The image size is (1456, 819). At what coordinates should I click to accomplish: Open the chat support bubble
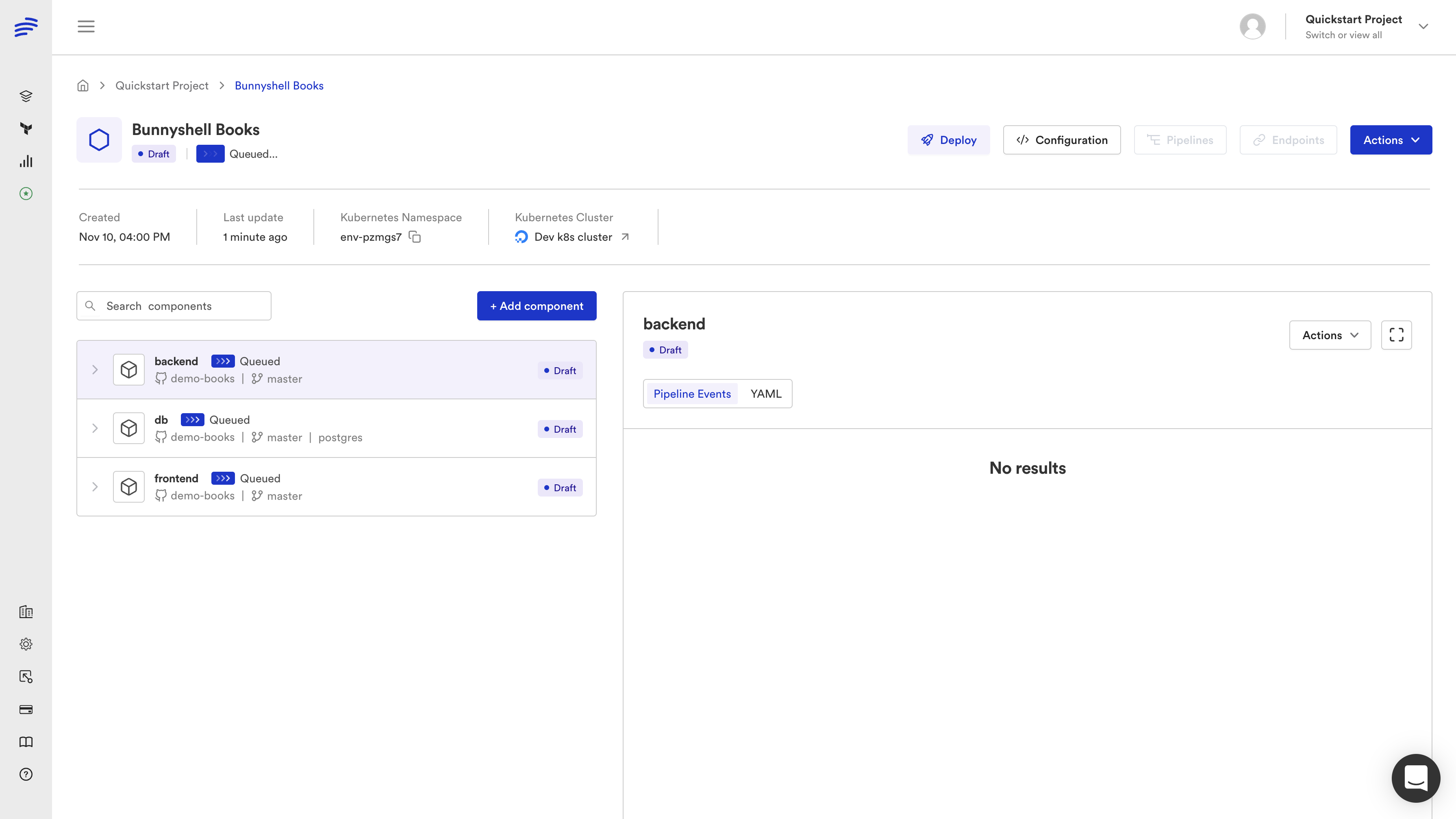click(x=1415, y=778)
